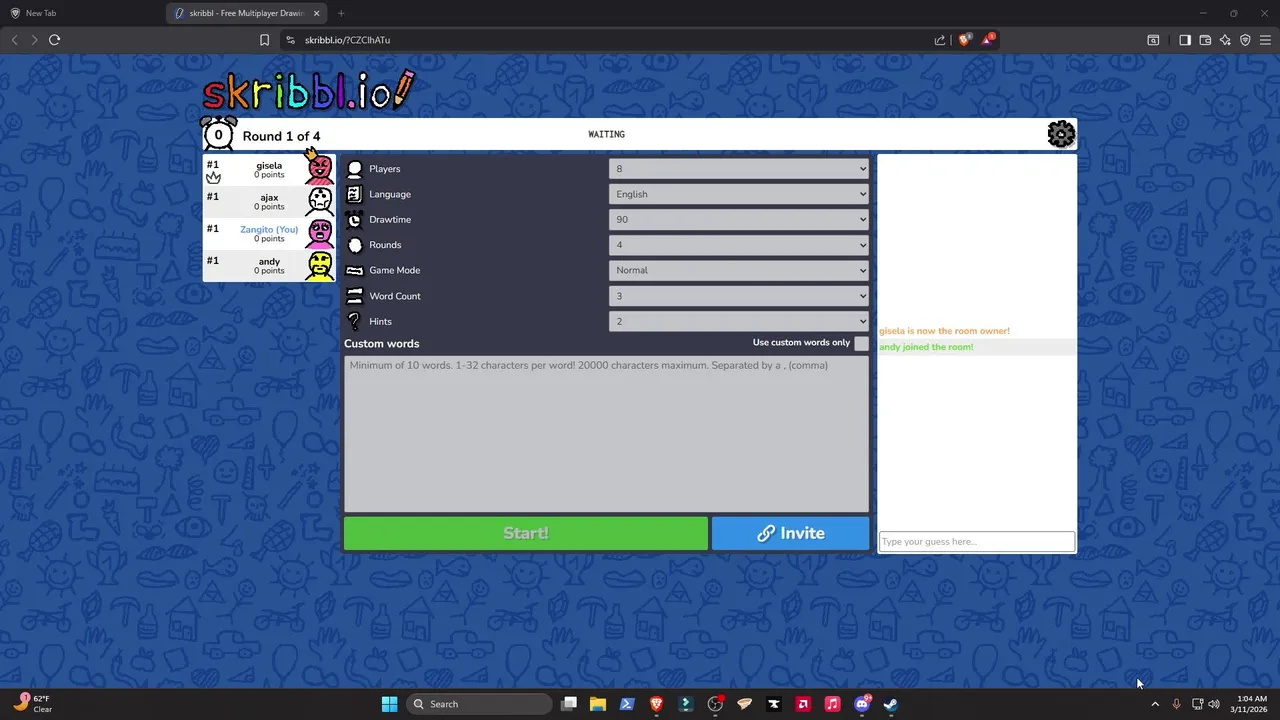Click the Rounds setting icon
This screenshot has width=1280, height=720.
point(354,245)
